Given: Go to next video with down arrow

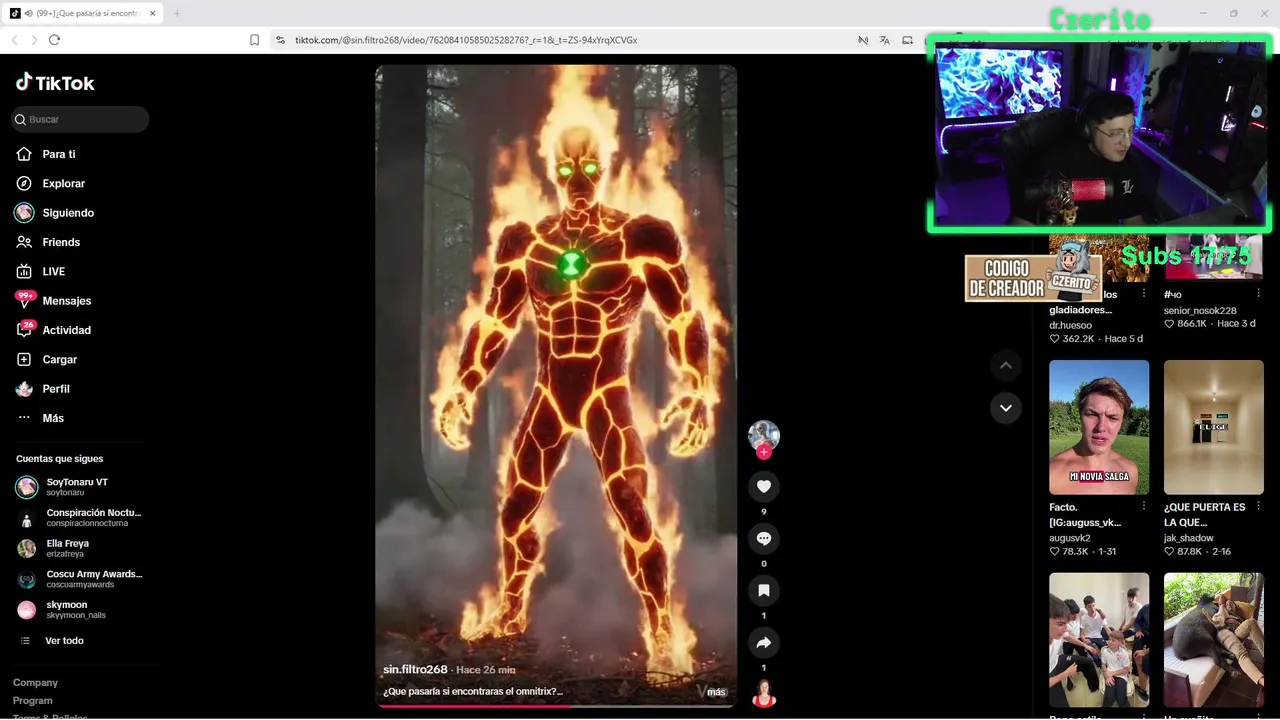Looking at the screenshot, I should pos(1006,408).
